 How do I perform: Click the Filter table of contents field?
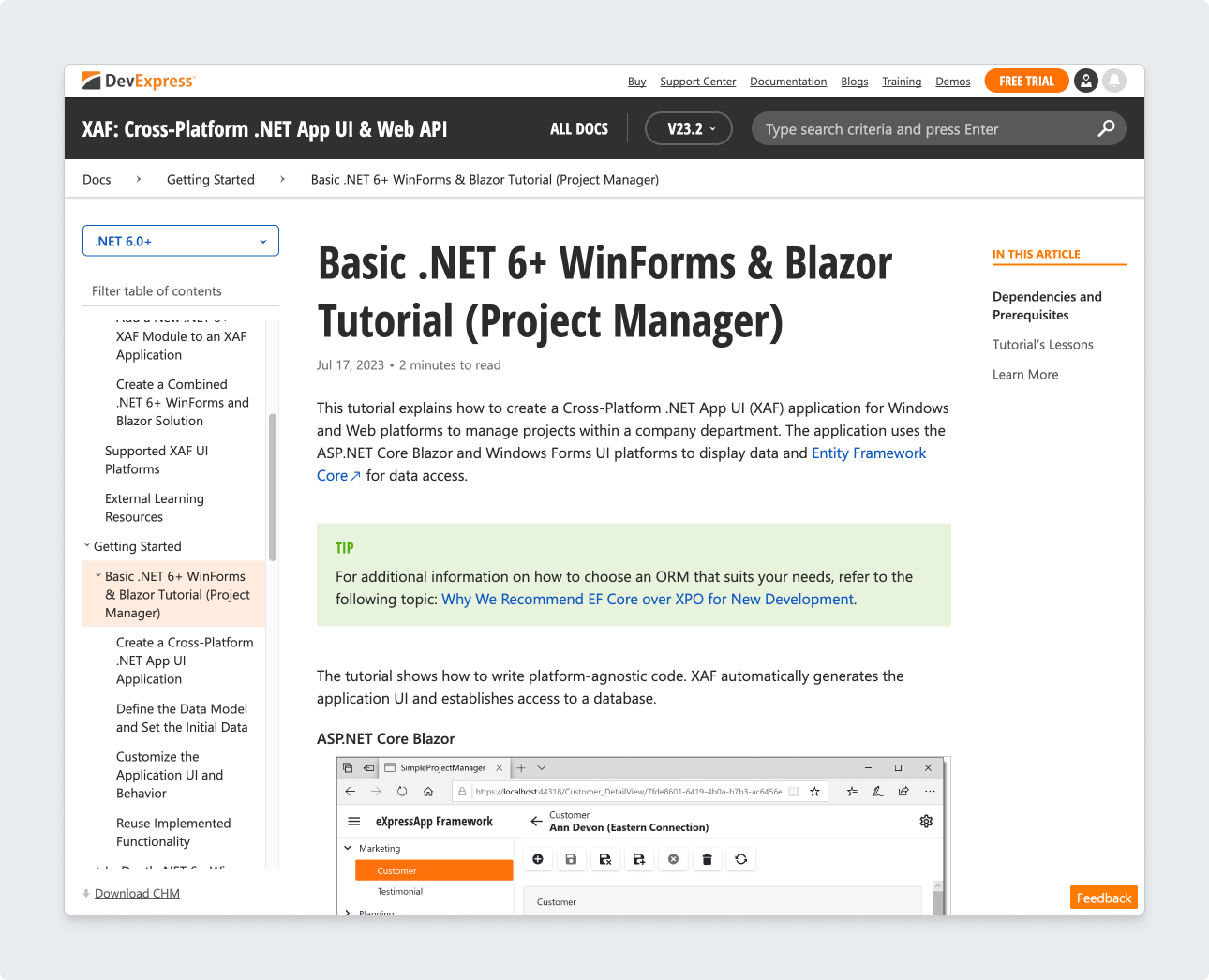pyautogui.click(x=181, y=291)
